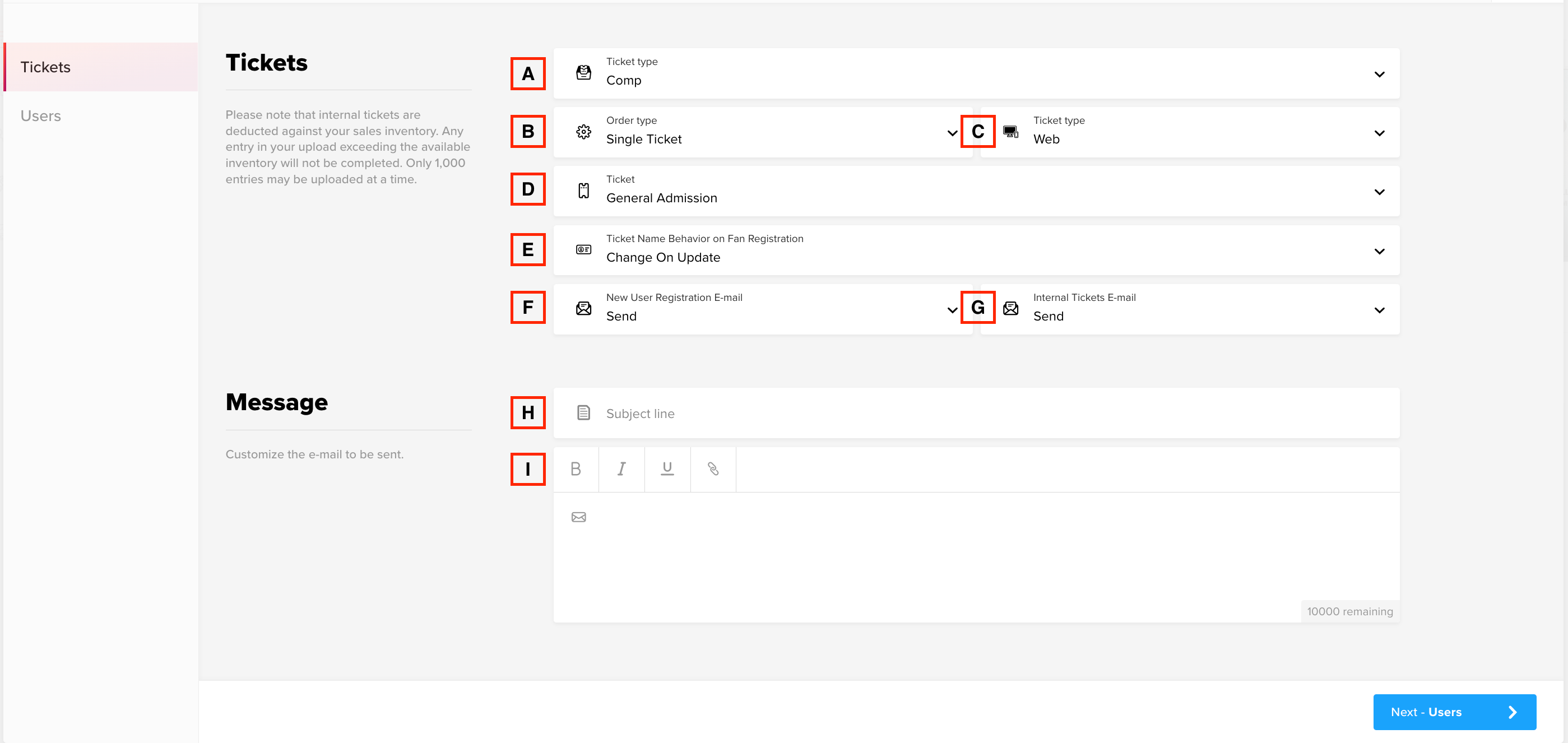Screen dimensions: 1568x743
Task: Insert a link in message editor
Action: (x=713, y=469)
